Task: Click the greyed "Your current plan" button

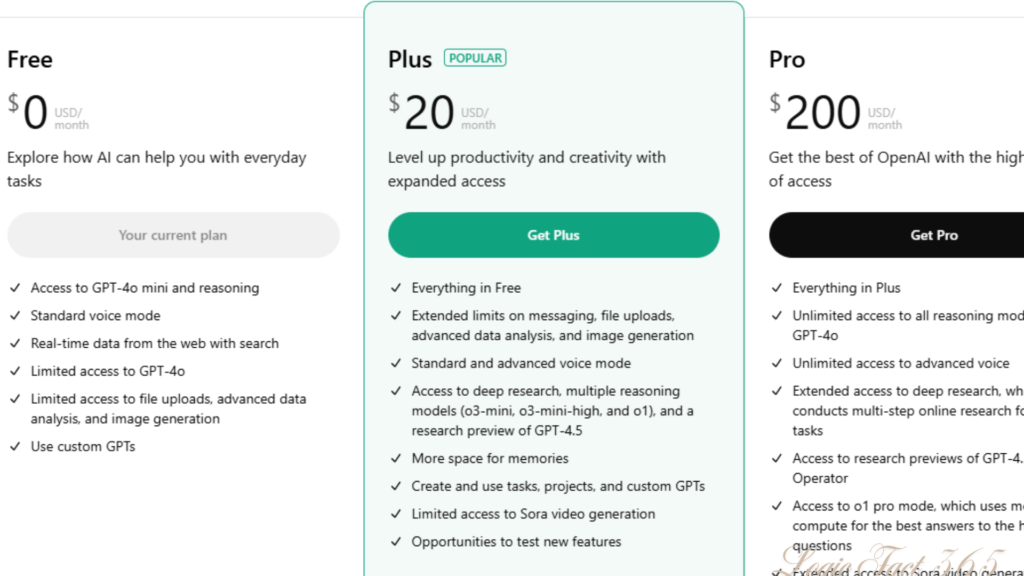Action: point(173,235)
